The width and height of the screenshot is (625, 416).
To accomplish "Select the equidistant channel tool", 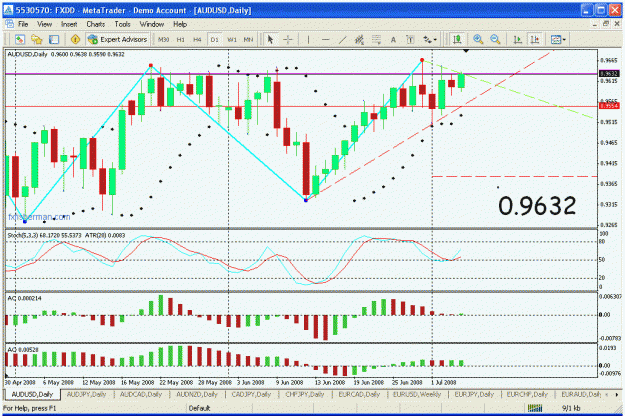I will (359, 39).
